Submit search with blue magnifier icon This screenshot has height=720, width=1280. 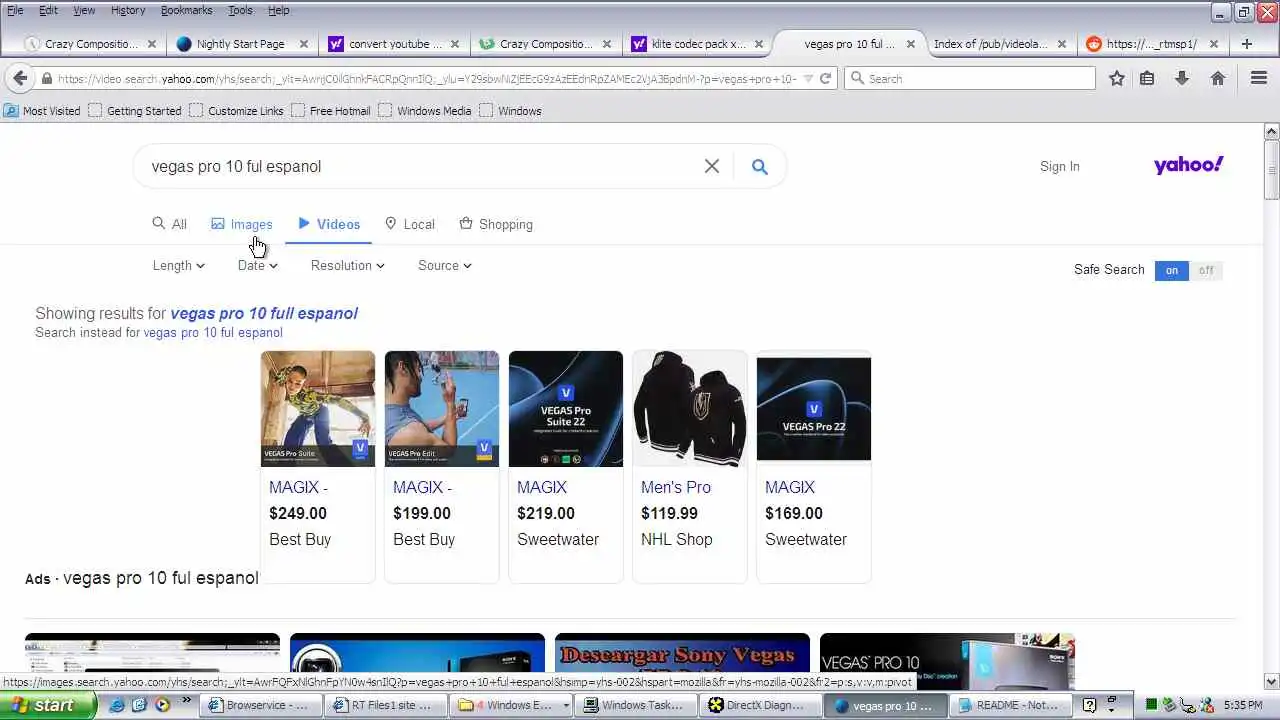click(760, 166)
